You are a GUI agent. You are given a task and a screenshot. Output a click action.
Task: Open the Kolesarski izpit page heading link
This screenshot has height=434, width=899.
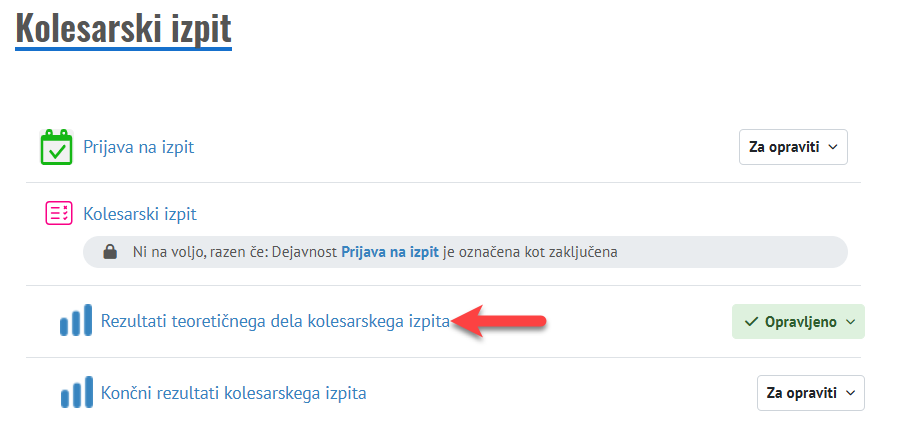click(123, 27)
